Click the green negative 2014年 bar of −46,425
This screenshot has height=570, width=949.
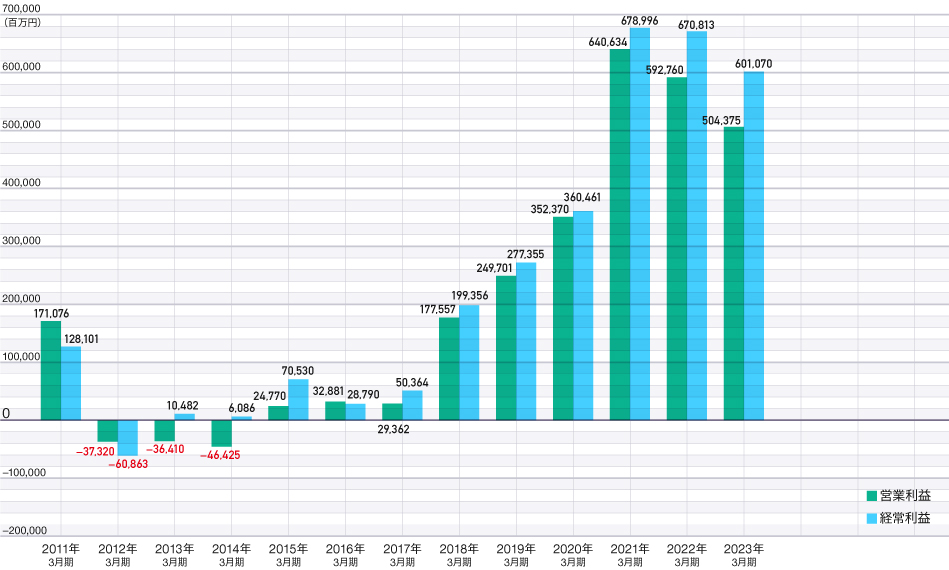tap(222, 433)
